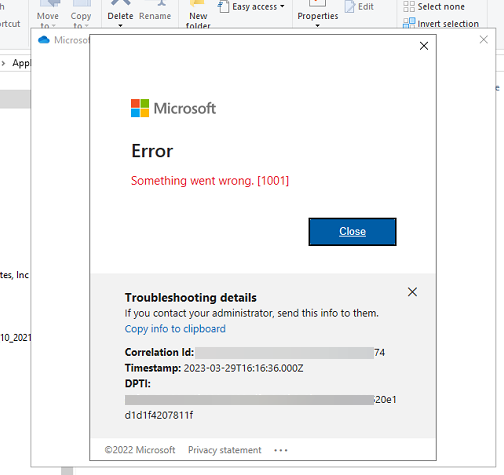Click Copy info to clipboard link
This screenshot has height=475, width=504.
coord(175,329)
